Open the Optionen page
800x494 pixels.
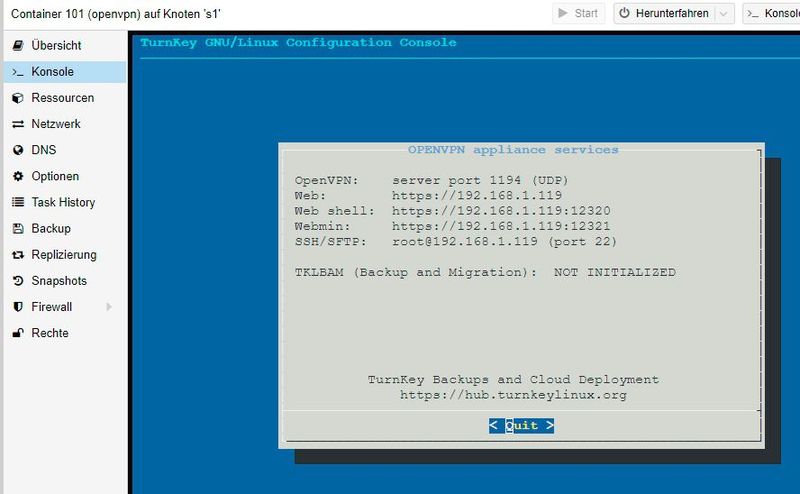(x=65, y=176)
